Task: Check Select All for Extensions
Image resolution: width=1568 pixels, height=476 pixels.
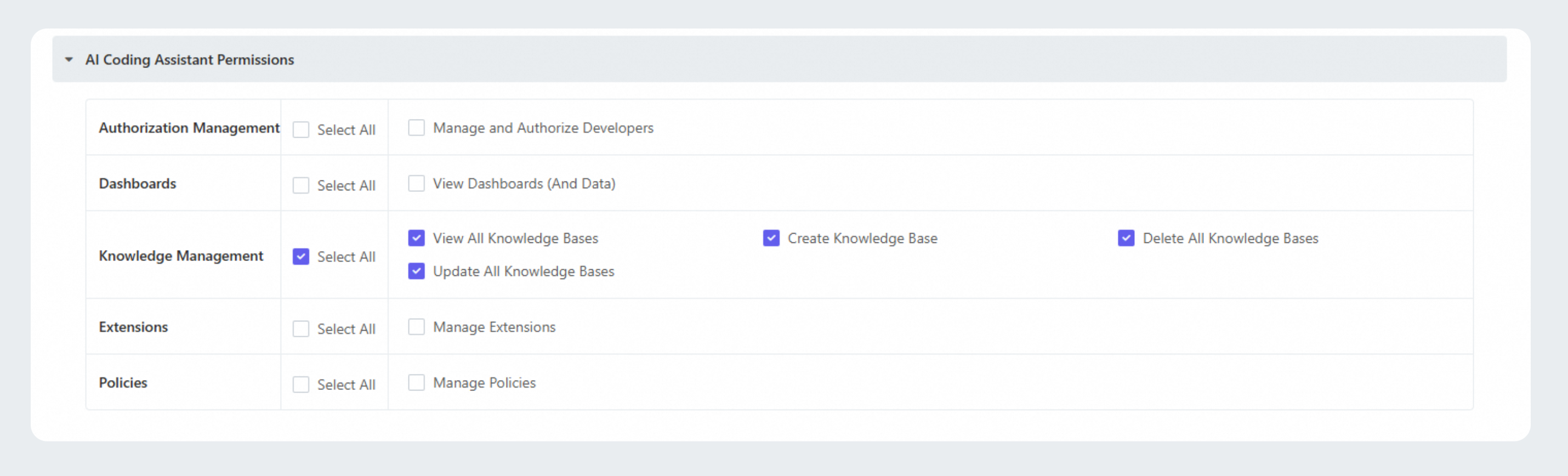Action: click(300, 328)
